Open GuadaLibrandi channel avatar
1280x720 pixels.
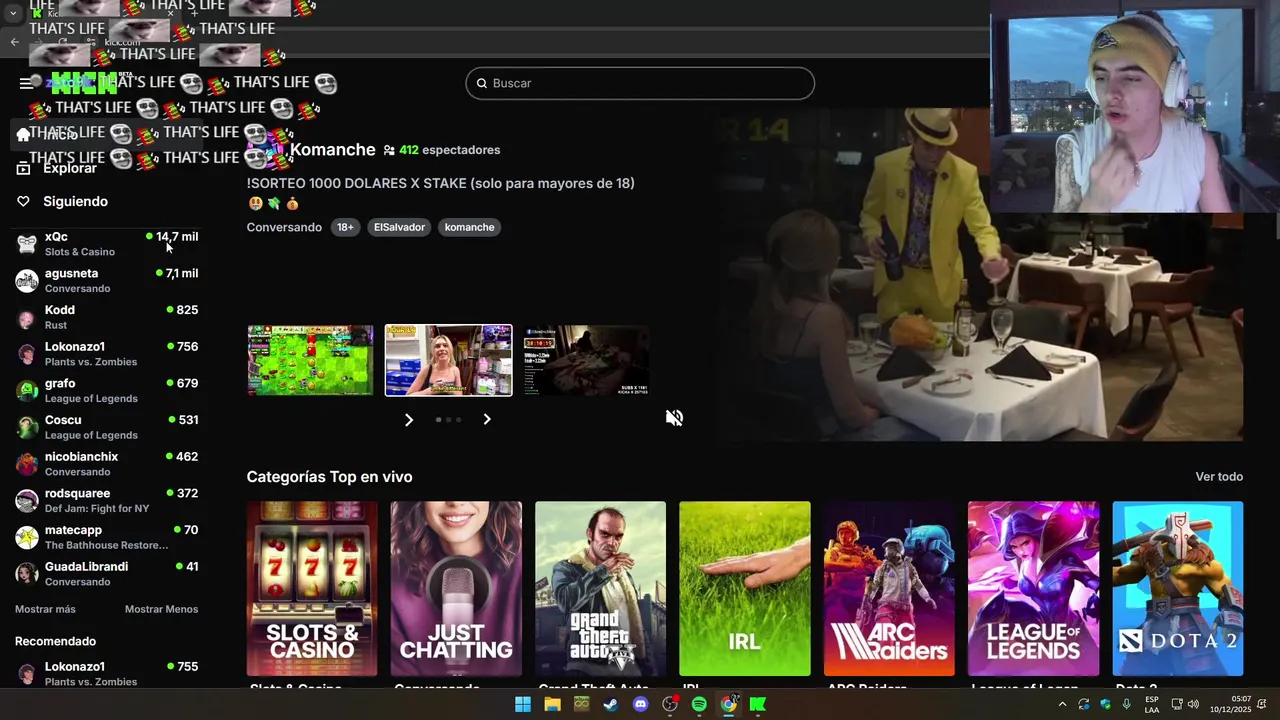pos(27,573)
